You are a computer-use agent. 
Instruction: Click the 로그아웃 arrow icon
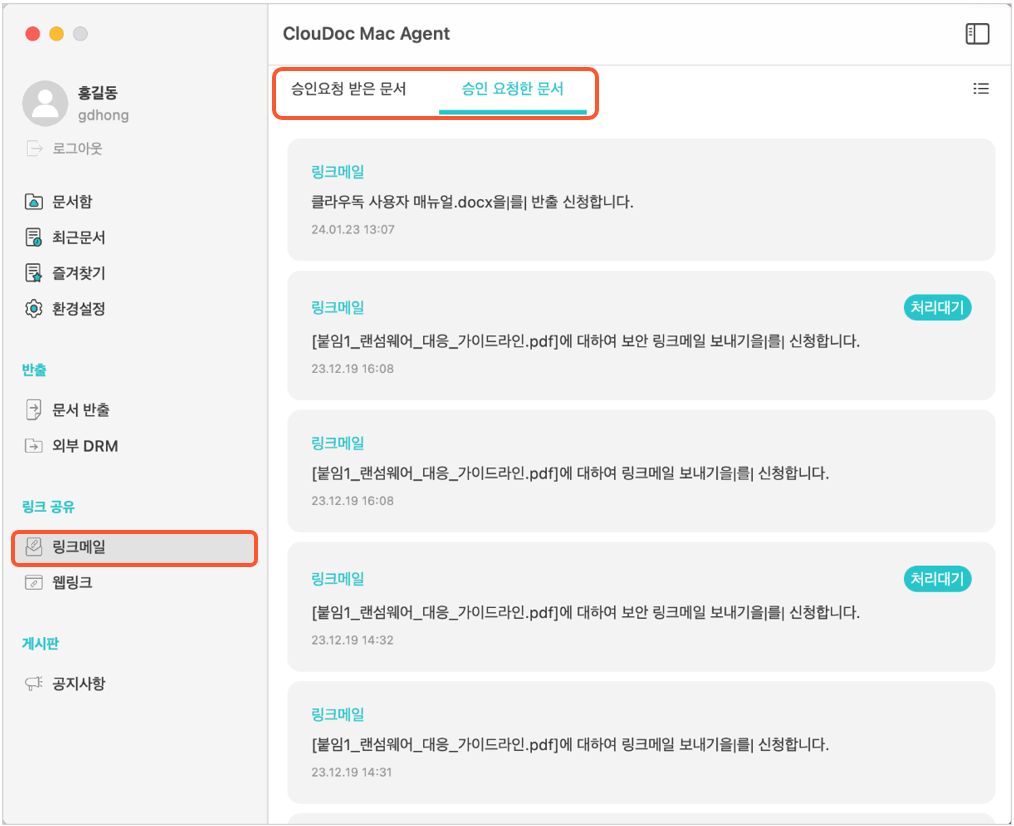click(x=34, y=148)
